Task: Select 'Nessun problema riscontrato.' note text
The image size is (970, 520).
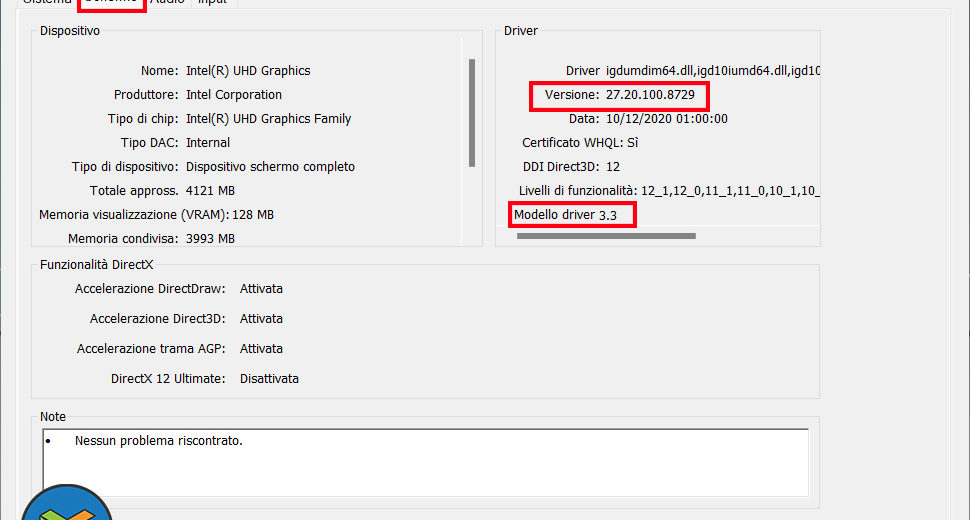Action: tap(159, 441)
